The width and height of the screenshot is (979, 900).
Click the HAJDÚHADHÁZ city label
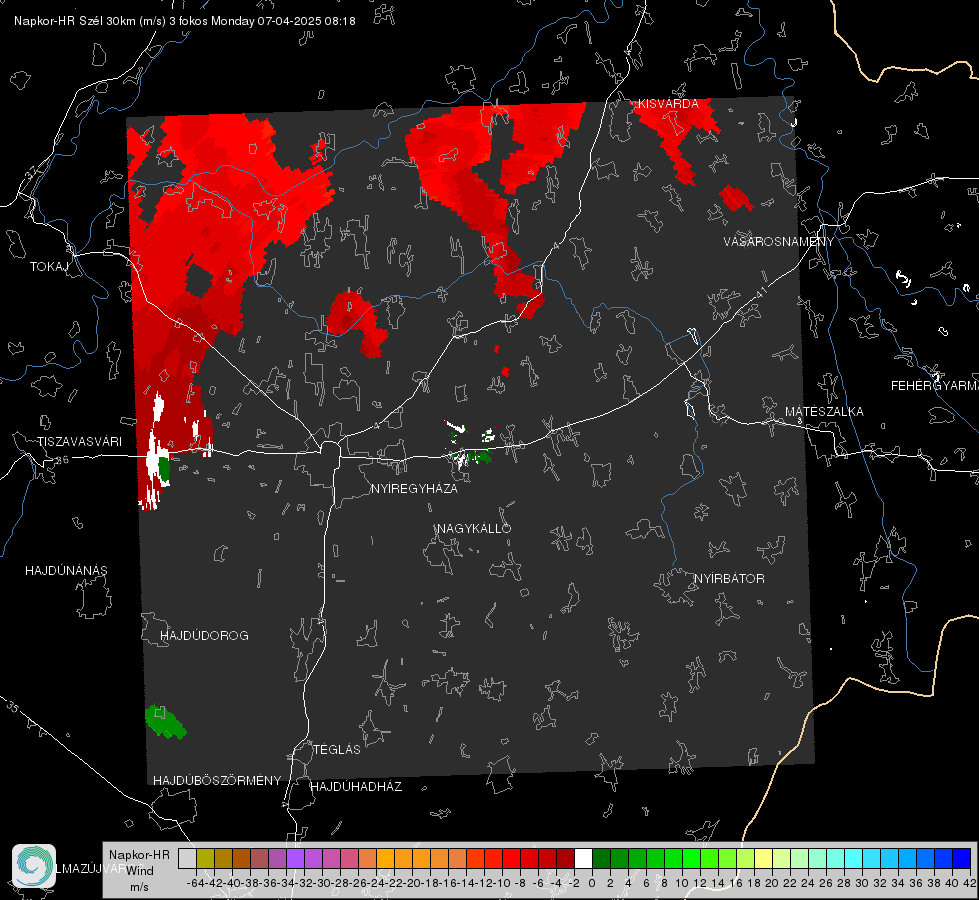[356, 786]
